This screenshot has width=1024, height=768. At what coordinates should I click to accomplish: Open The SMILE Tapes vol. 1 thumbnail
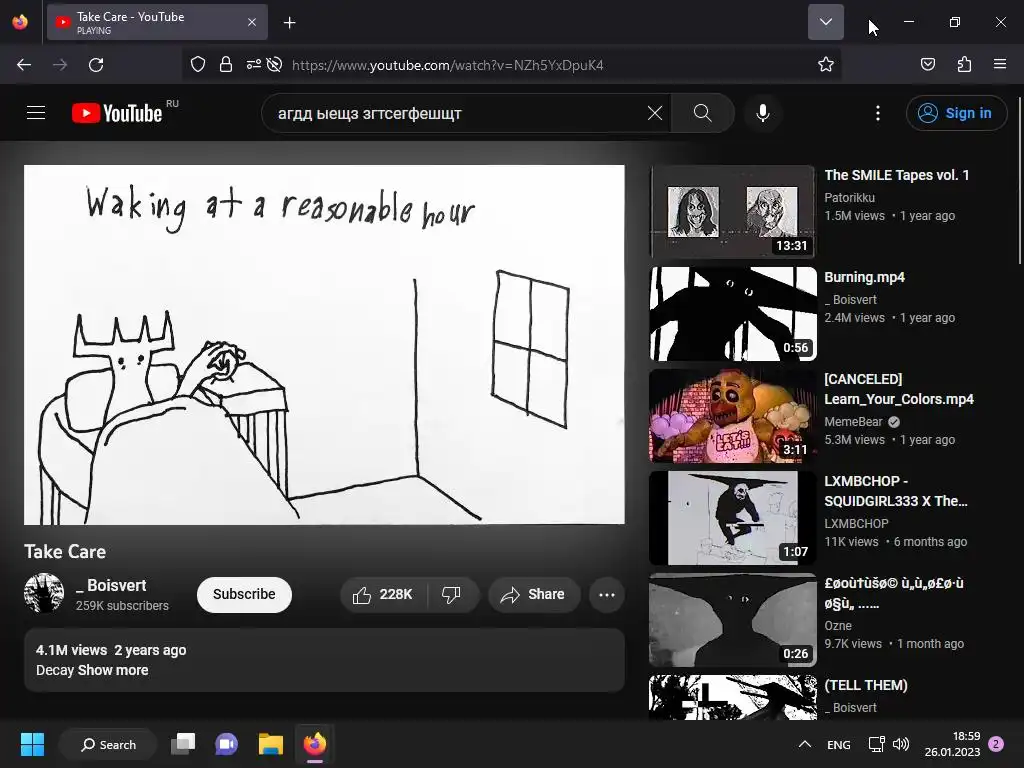click(733, 211)
